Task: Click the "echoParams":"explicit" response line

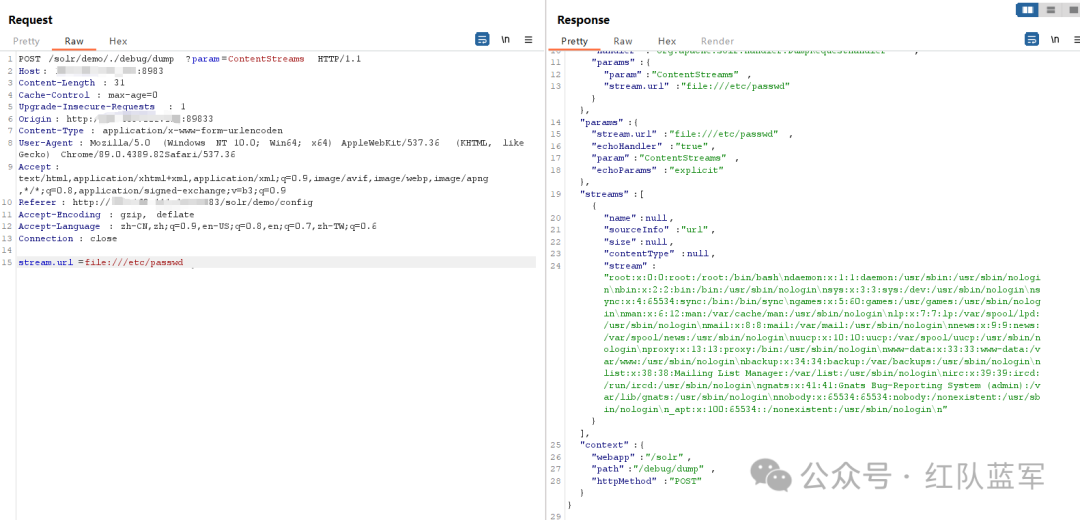Action: point(658,169)
